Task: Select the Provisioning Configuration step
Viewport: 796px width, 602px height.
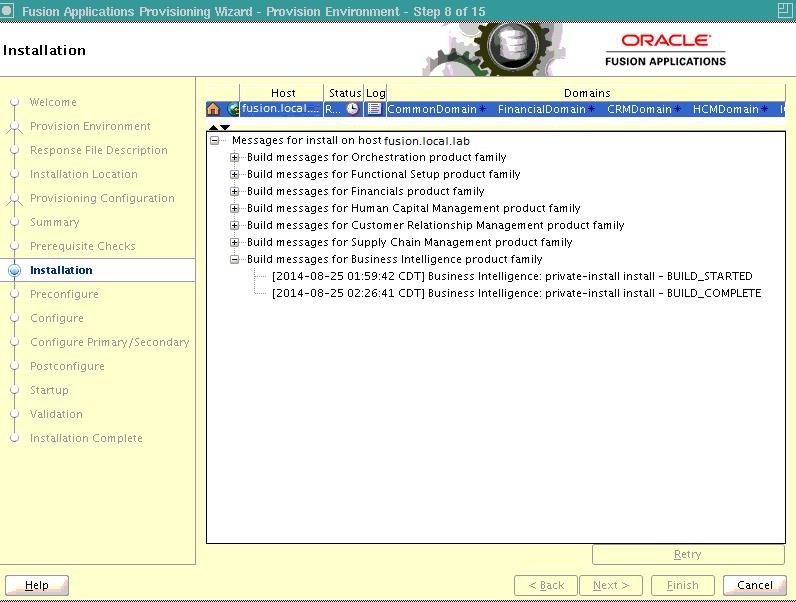Action: (x=102, y=198)
